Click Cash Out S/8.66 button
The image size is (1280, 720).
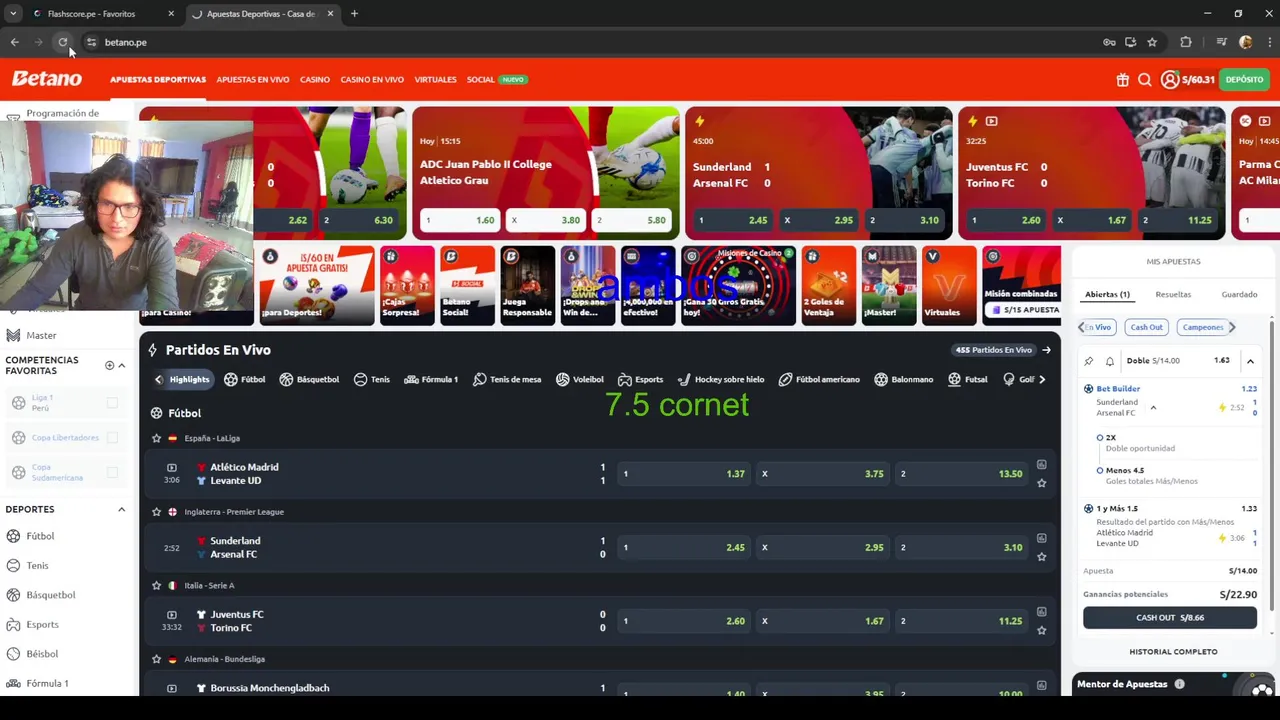(1170, 618)
